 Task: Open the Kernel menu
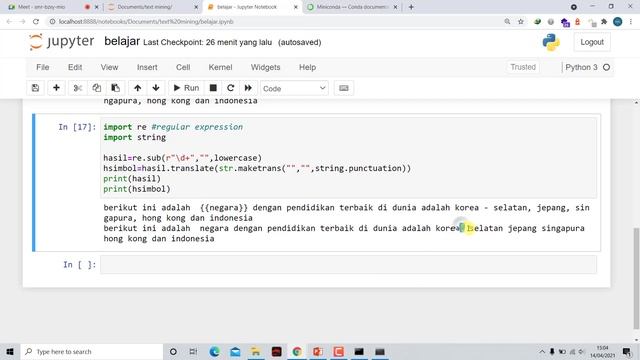coord(220,67)
